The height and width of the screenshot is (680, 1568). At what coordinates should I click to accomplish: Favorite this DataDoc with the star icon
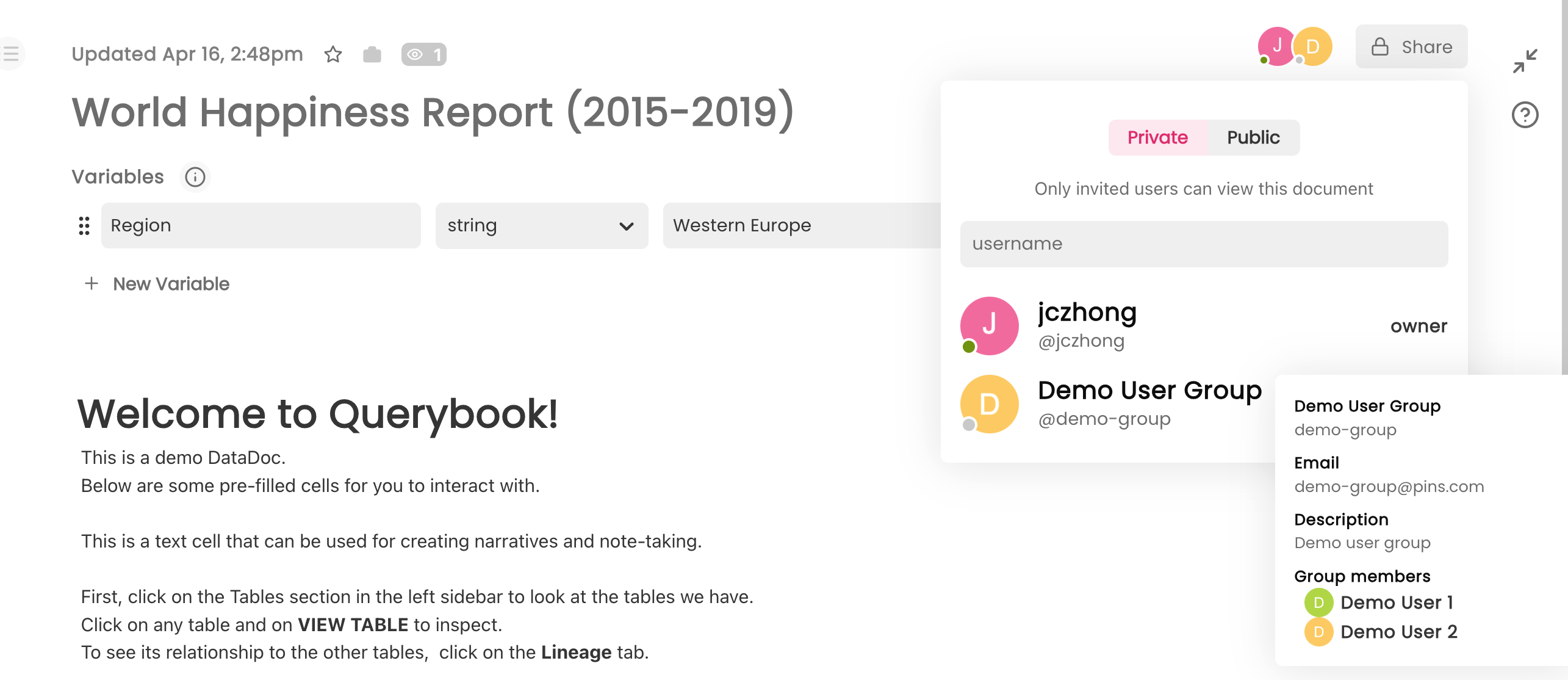tap(333, 54)
